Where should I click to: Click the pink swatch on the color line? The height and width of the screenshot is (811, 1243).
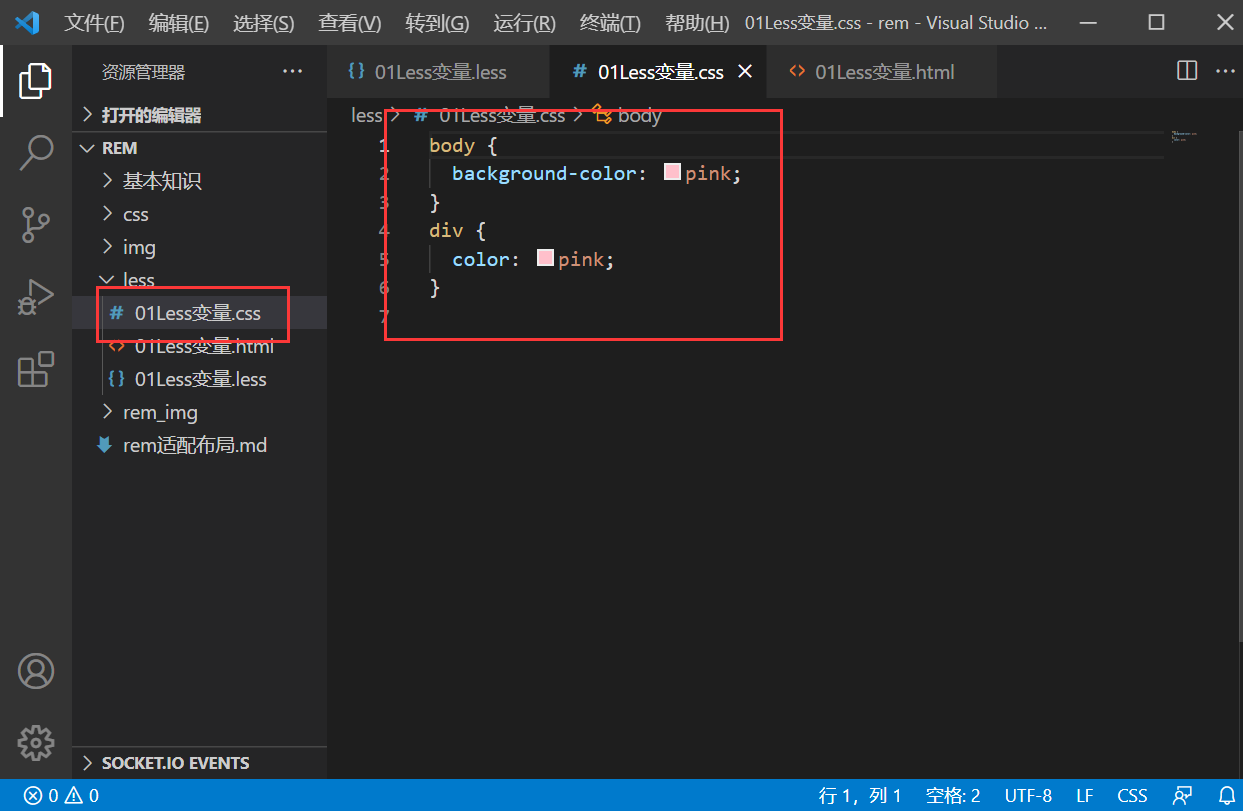coord(545,258)
